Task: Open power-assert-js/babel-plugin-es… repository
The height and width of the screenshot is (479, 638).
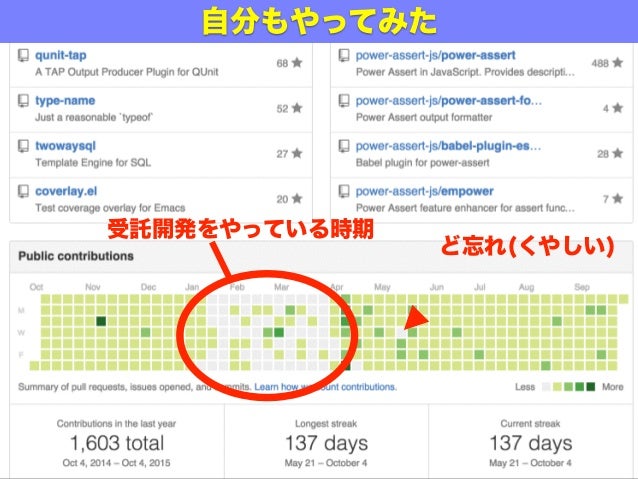Action: coord(448,146)
